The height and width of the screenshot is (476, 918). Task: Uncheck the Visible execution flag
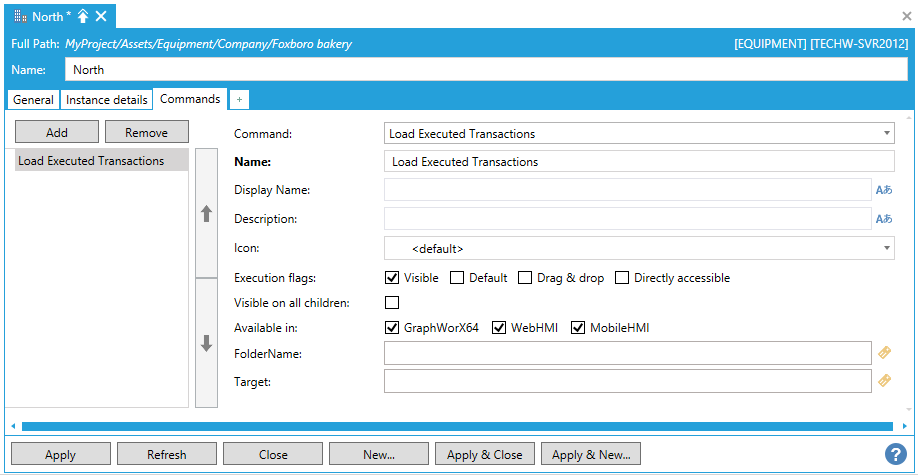pos(392,278)
